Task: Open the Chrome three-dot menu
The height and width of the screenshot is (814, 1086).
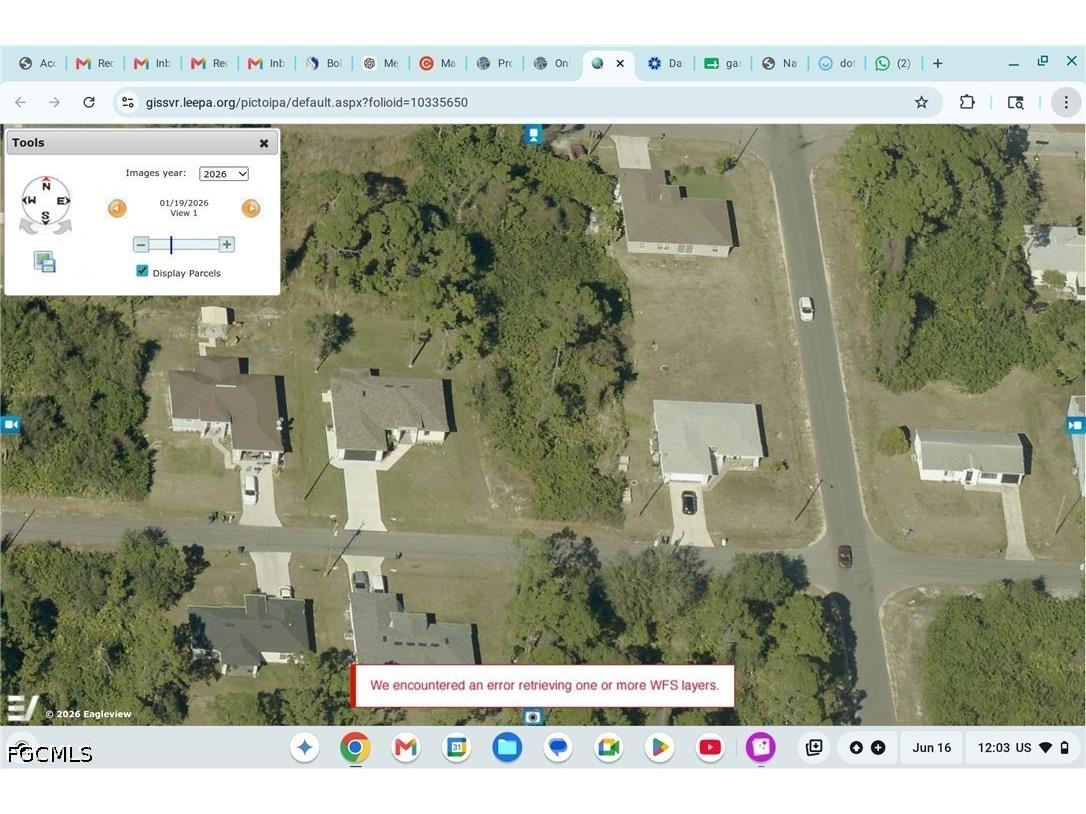Action: pyautogui.click(x=1066, y=103)
